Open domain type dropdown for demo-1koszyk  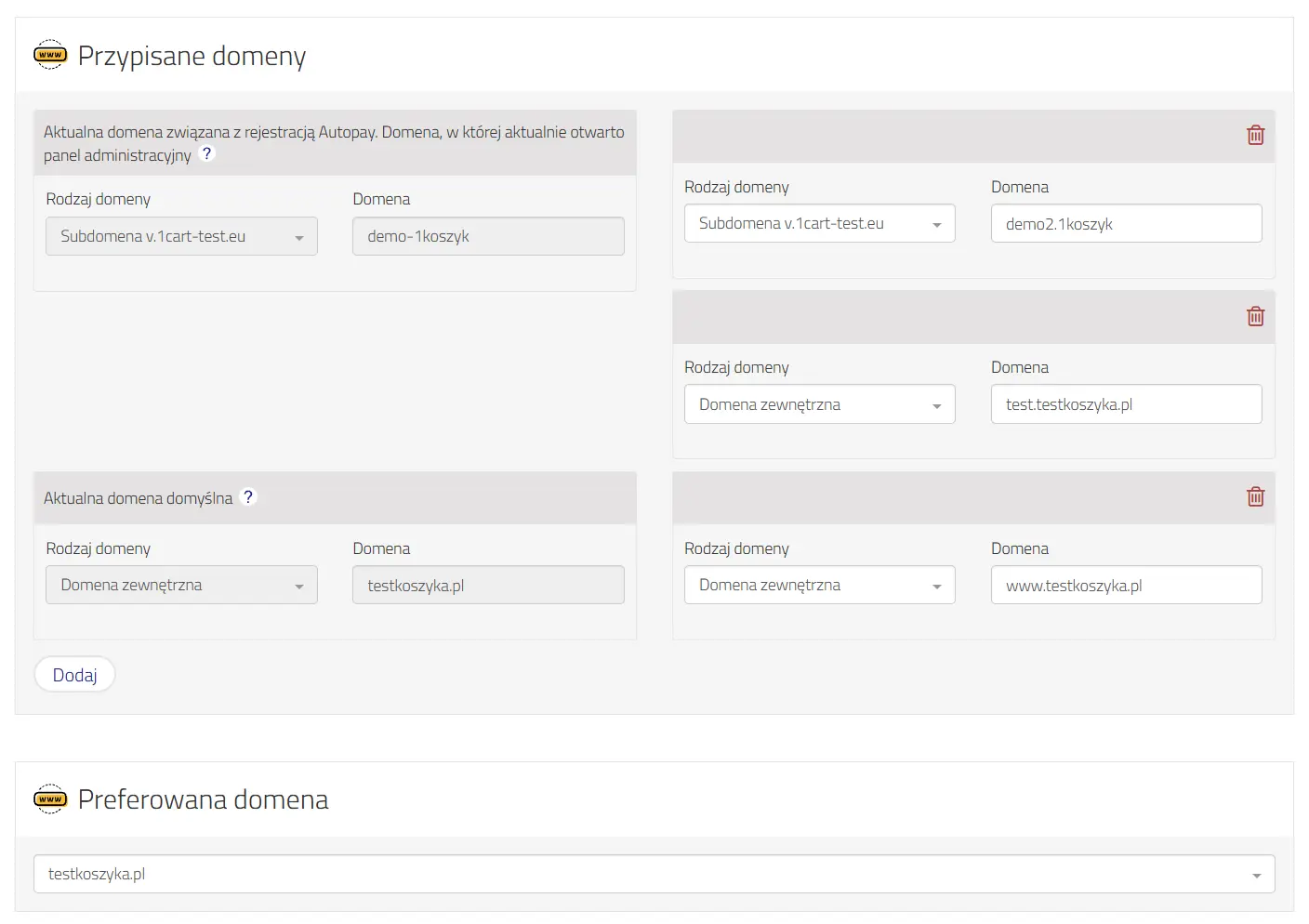tap(181, 236)
